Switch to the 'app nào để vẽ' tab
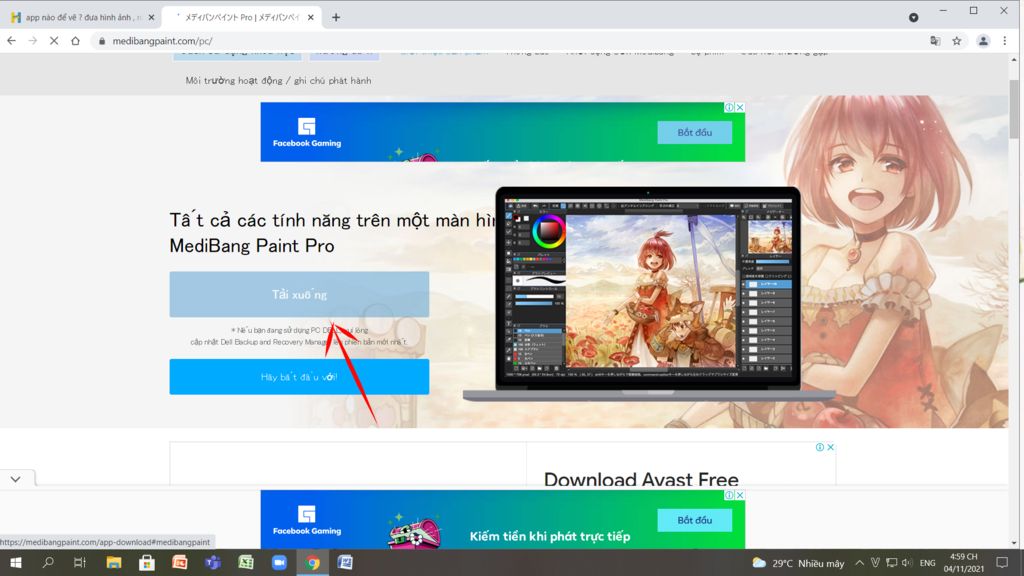This screenshot has height=576, width=1024. pyautogui.click(x=81, y=18)
